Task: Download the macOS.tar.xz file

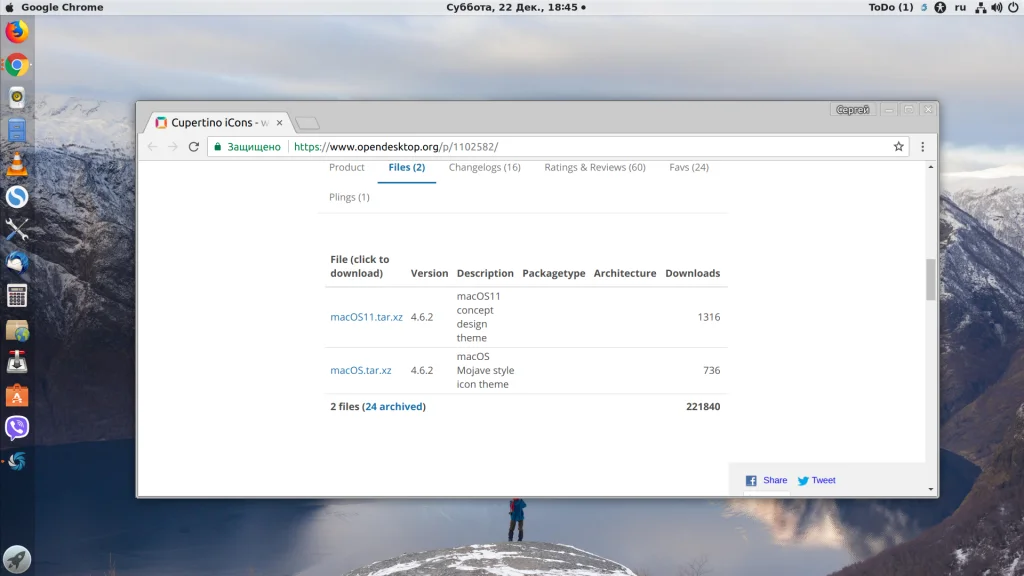Action: [x=360, y=370]
